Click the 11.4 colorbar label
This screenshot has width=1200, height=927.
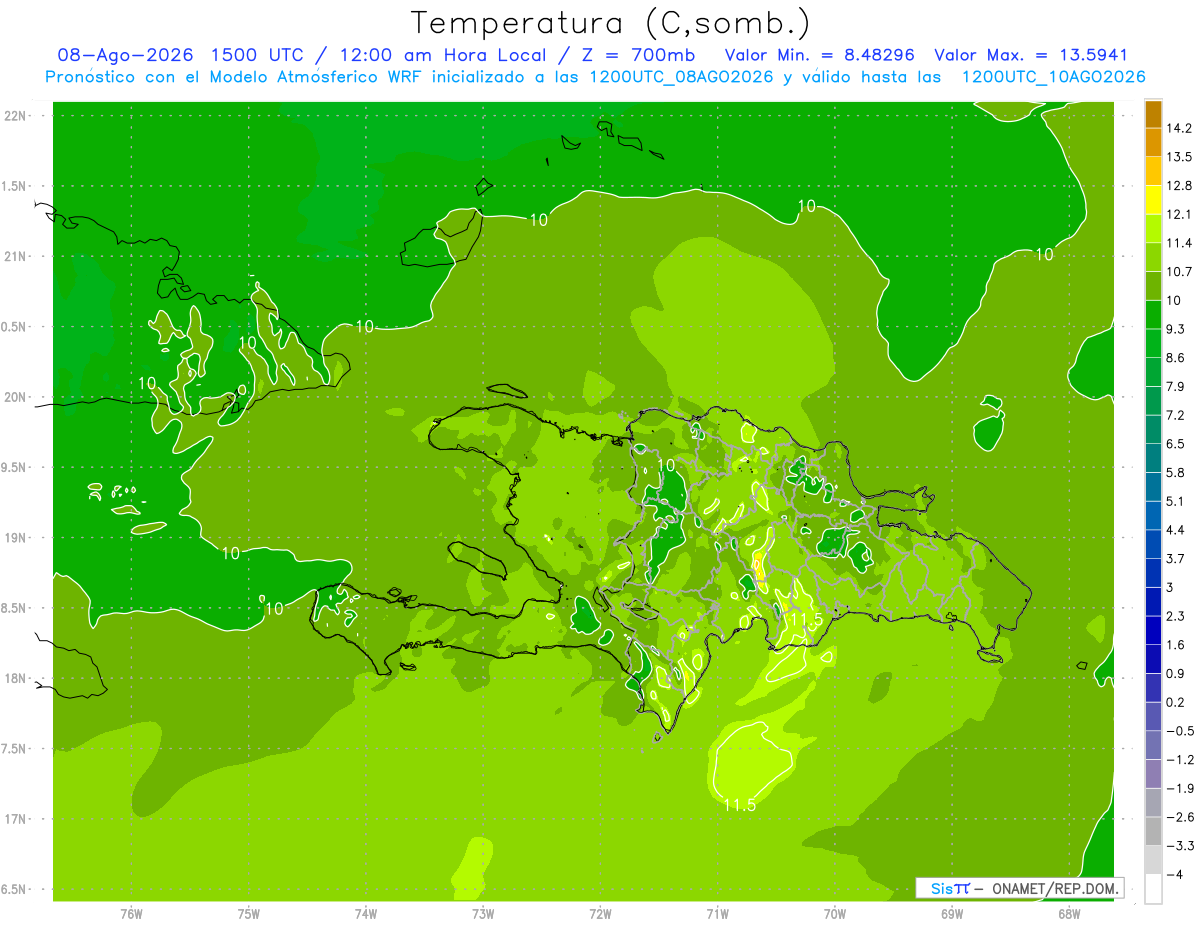[x=1178, y=243]
